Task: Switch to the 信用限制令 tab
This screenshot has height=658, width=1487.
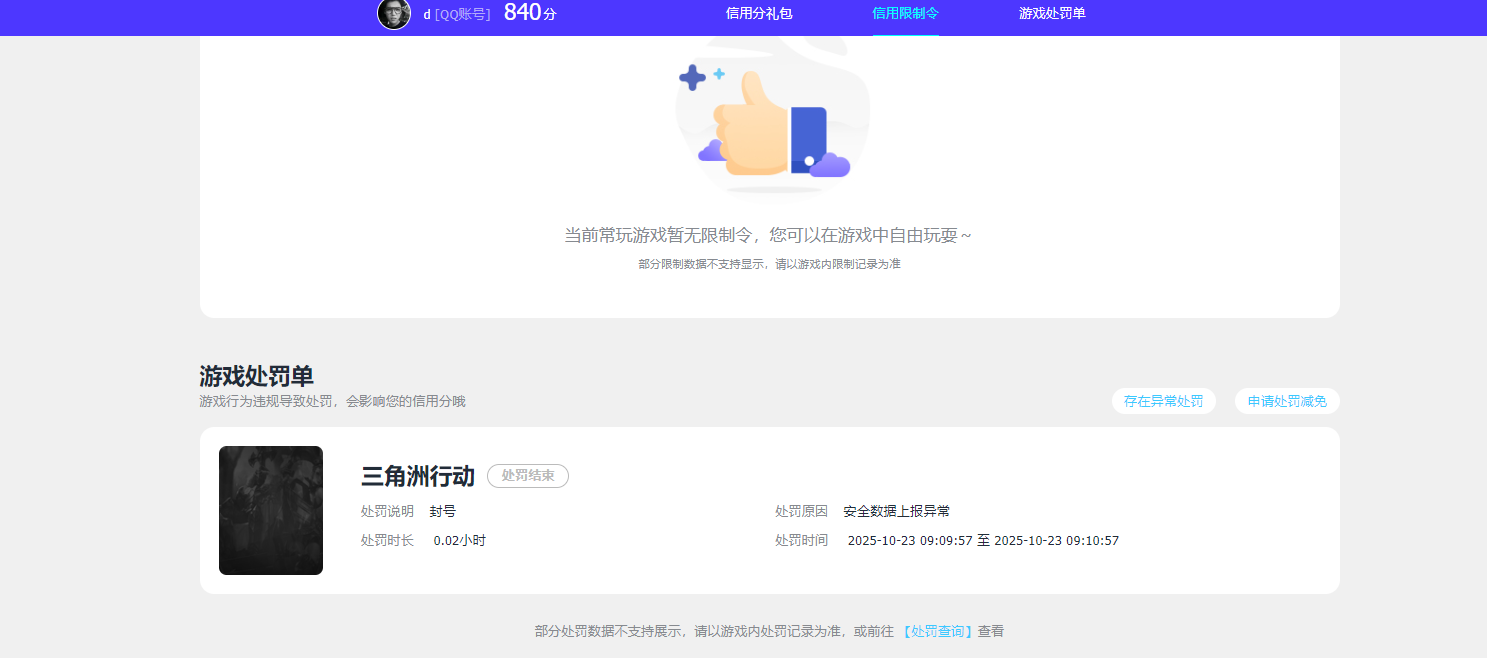Action: coord(905,14)
